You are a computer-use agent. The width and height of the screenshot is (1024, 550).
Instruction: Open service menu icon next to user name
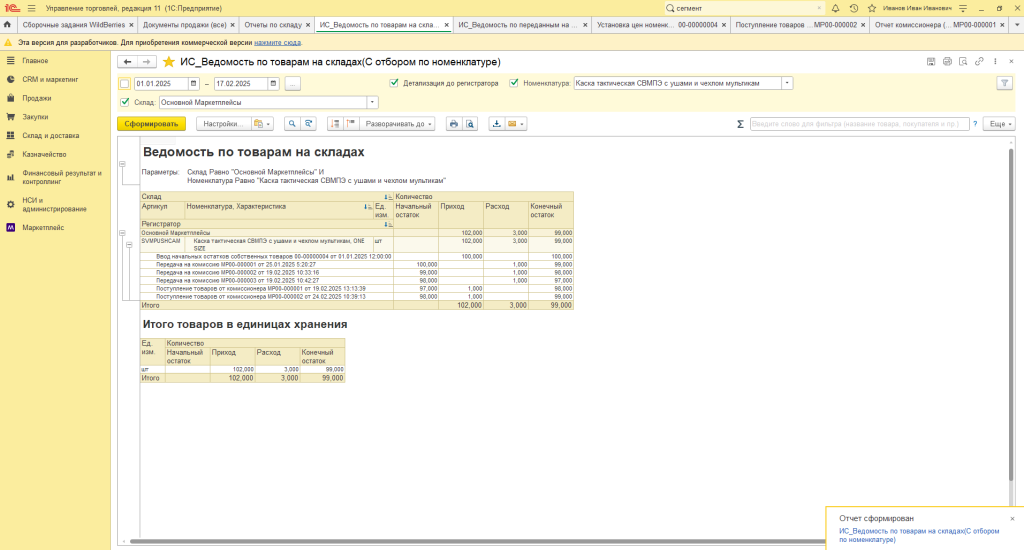point(963,8)
